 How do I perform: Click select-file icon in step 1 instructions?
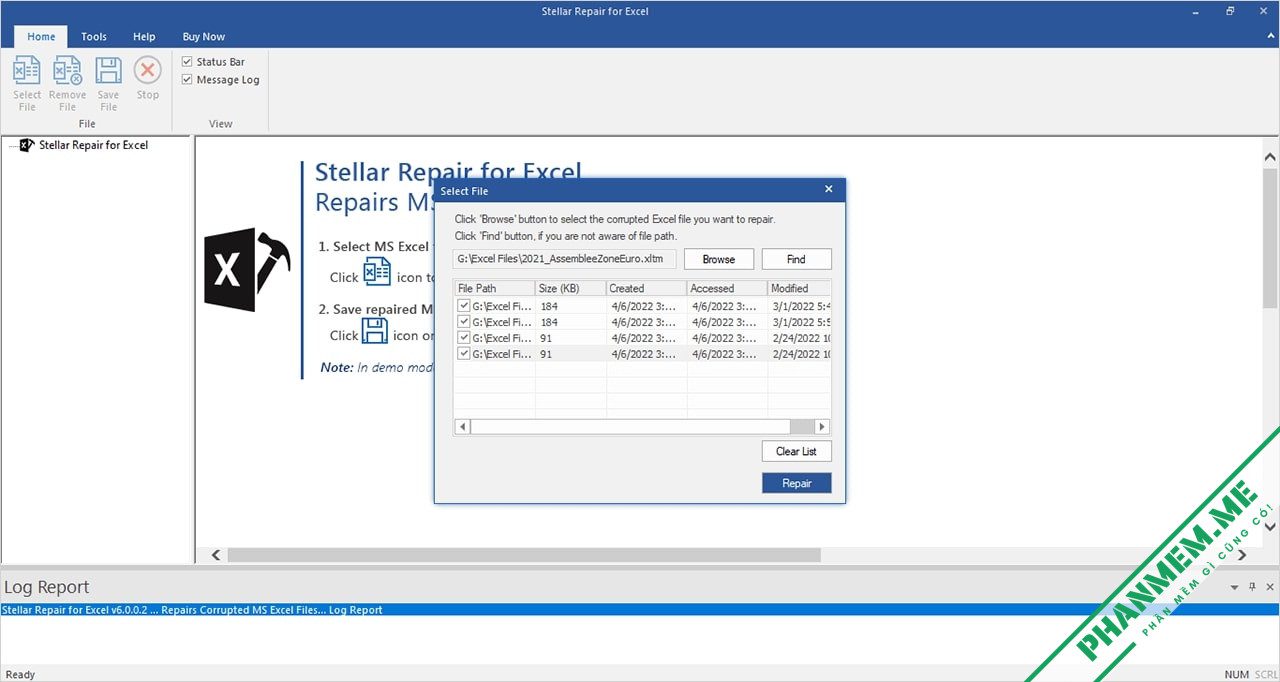(377, 272)
